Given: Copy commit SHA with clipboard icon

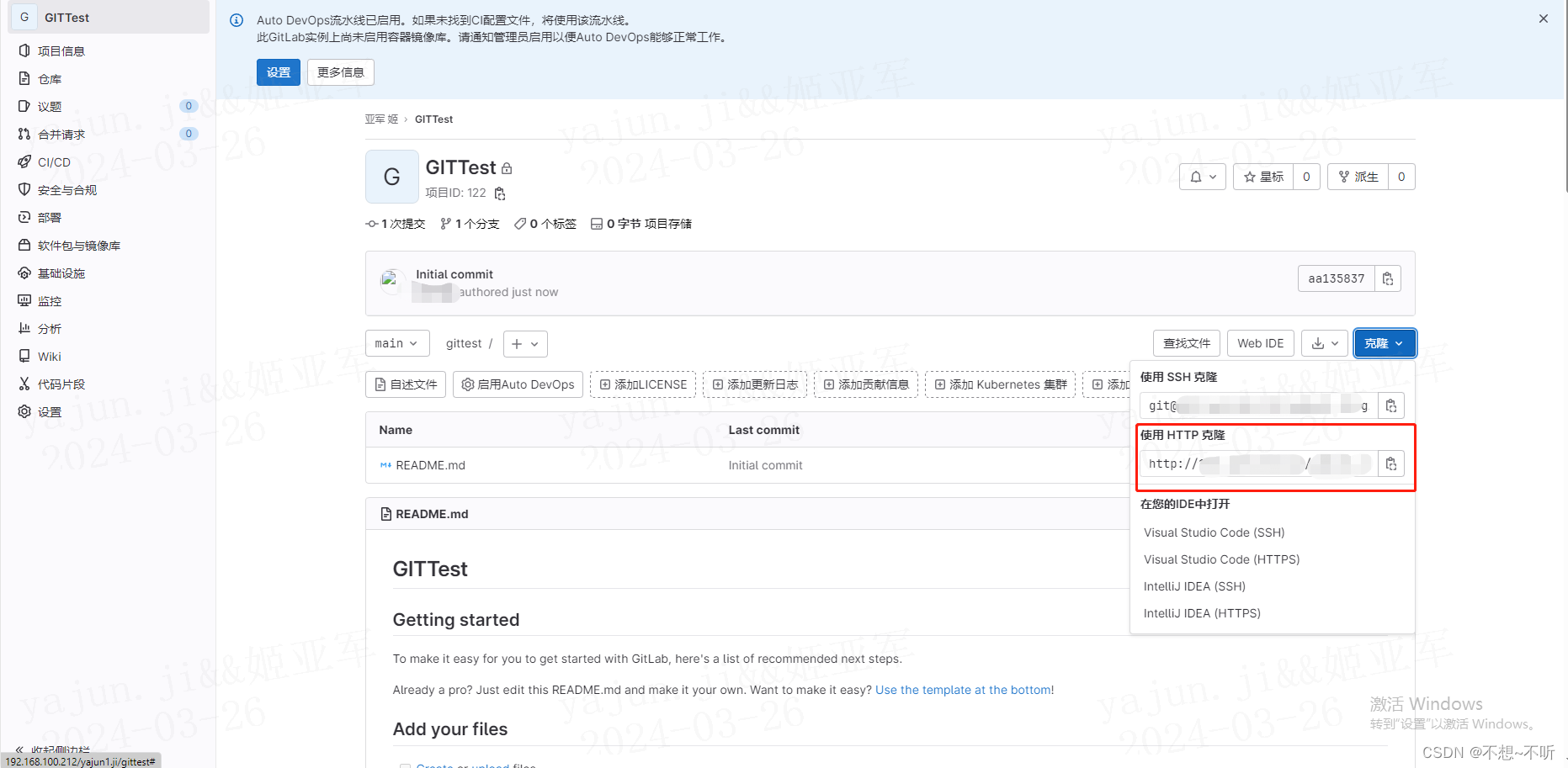Looking at the screenshot, I should (x=1388, y=278).
